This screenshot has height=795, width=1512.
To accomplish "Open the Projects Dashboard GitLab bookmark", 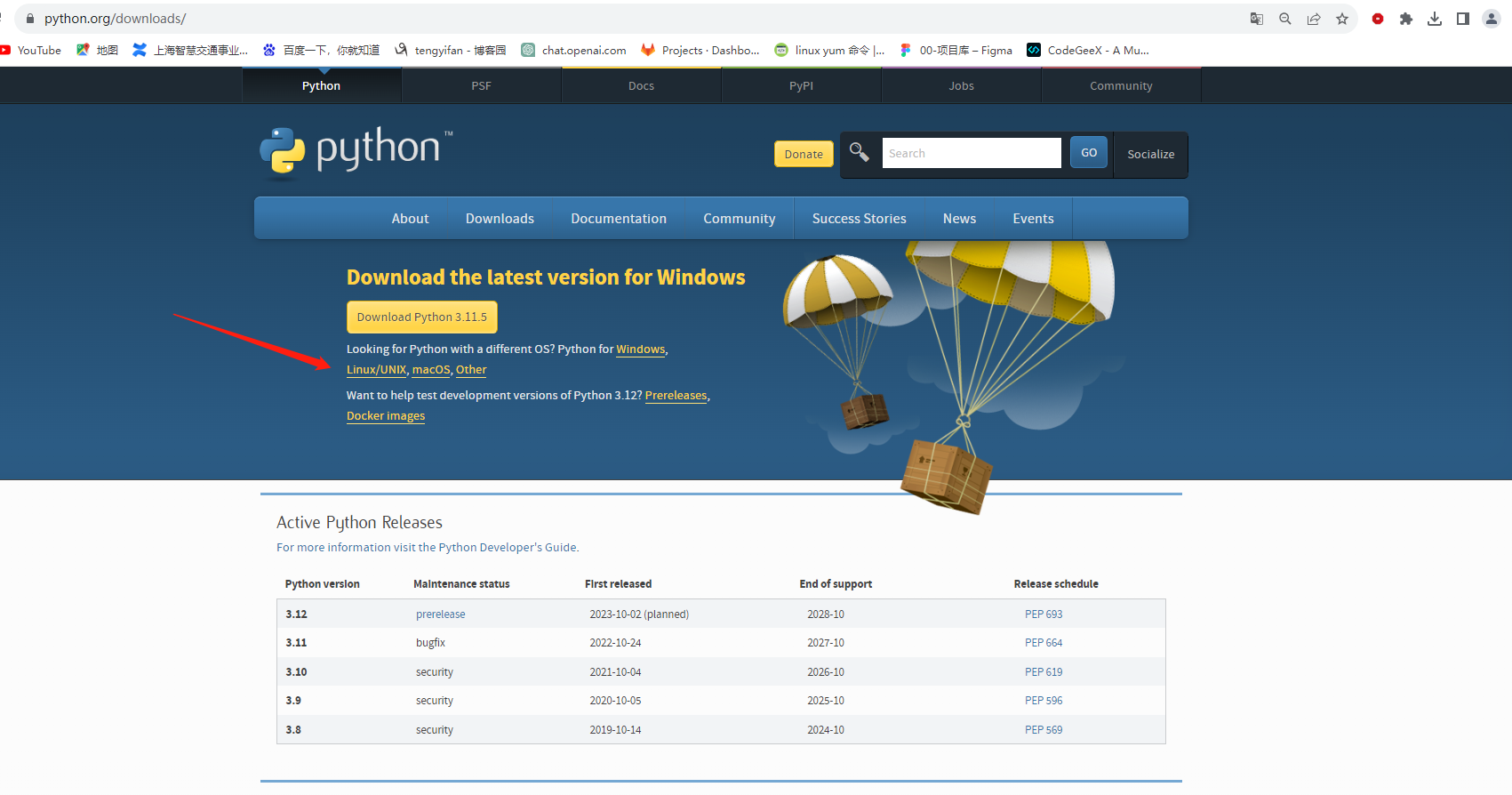I will click(700, 51).
